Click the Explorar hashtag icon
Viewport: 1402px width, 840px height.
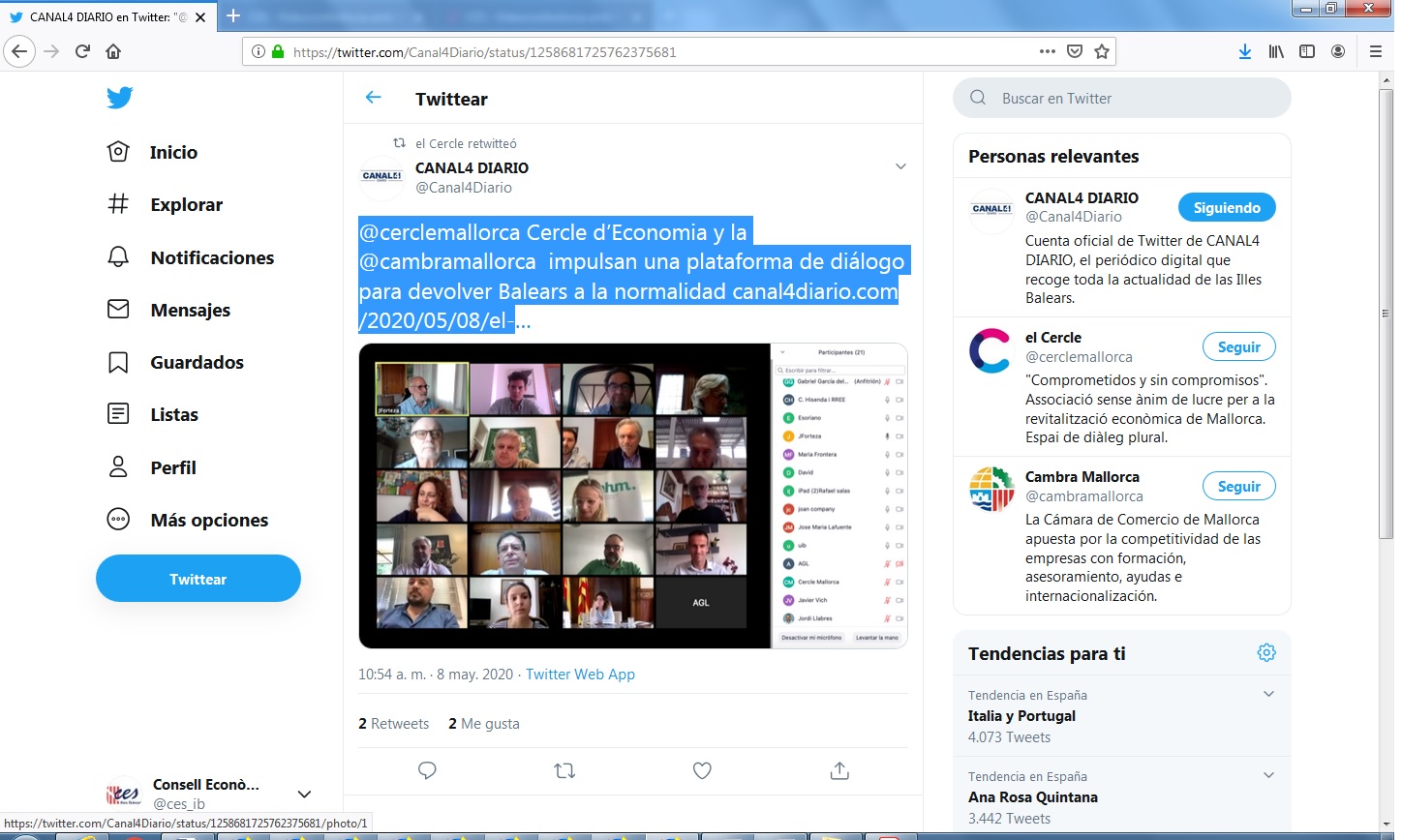point(118,204)
